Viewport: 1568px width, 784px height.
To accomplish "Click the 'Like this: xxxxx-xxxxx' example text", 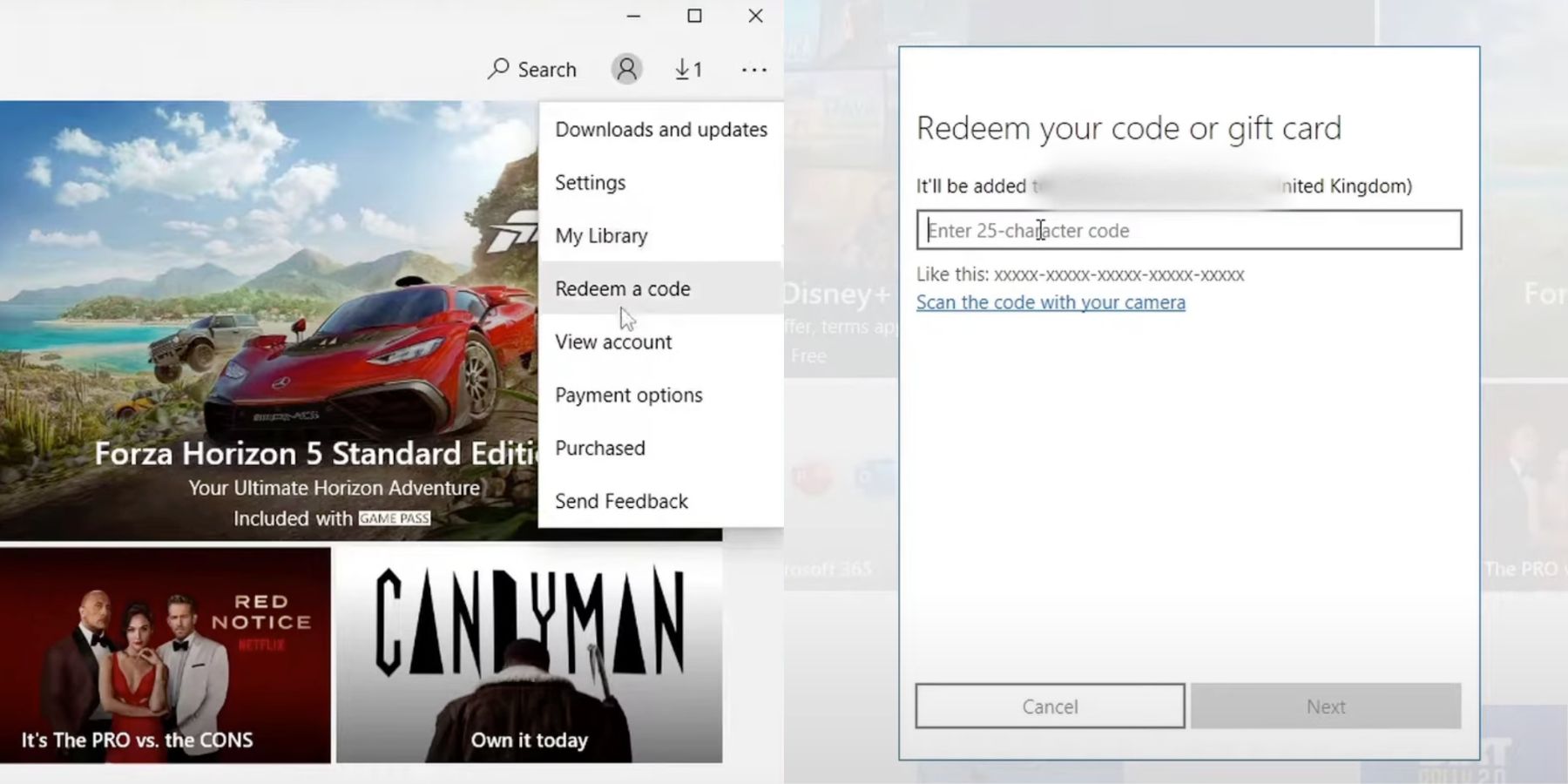I will tap(1080, 274).
